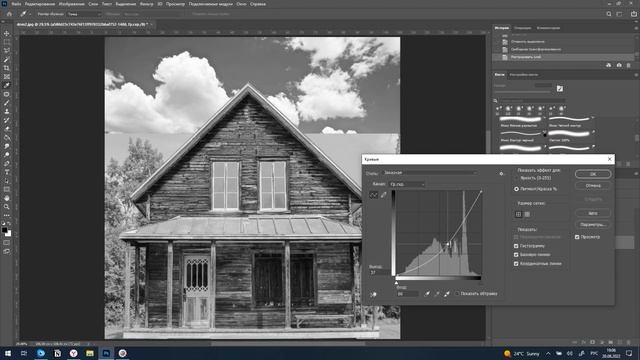Click the Параметры... button in Curves

593,224
